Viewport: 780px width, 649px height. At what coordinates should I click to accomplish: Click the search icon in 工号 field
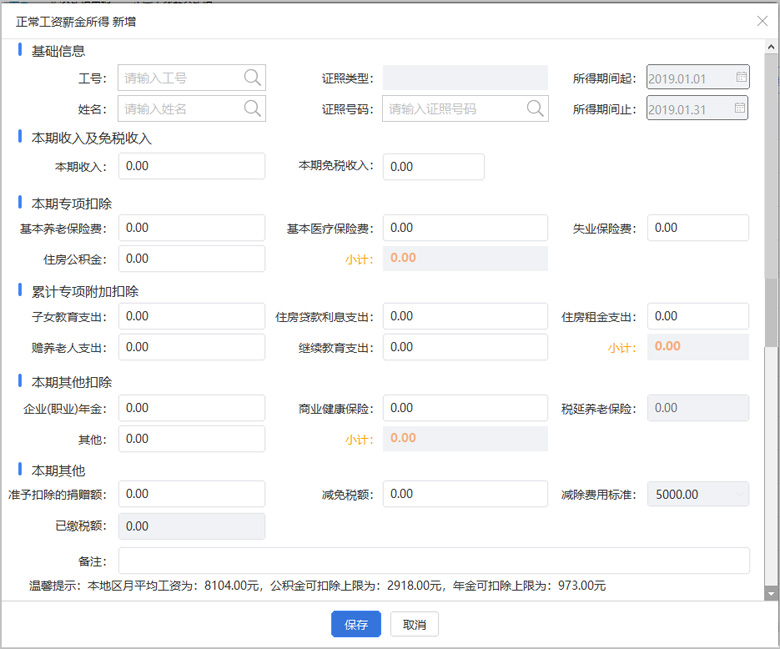252,78
